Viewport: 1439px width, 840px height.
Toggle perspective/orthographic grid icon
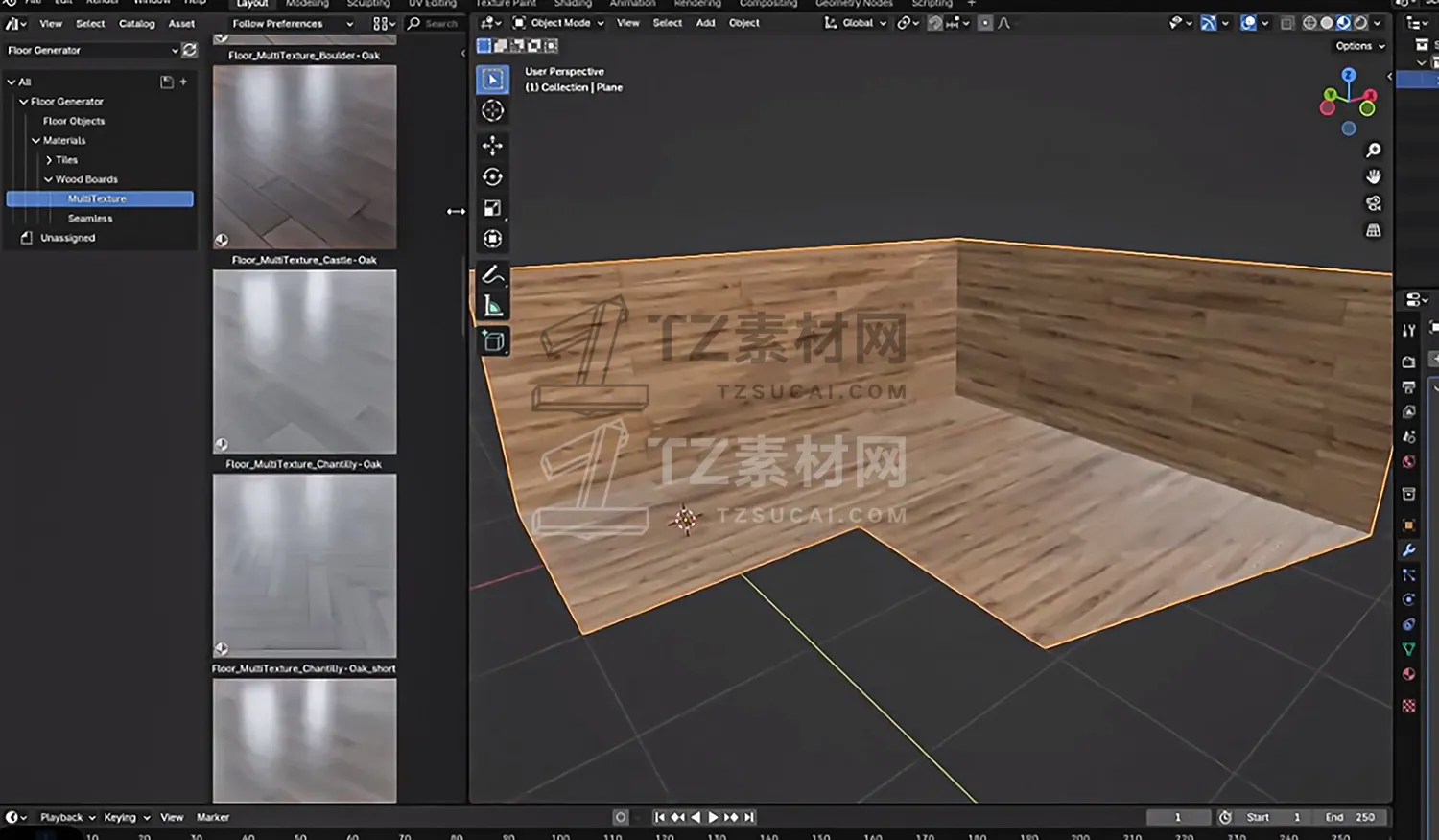pyautogui.click(x=1373, y=230)
